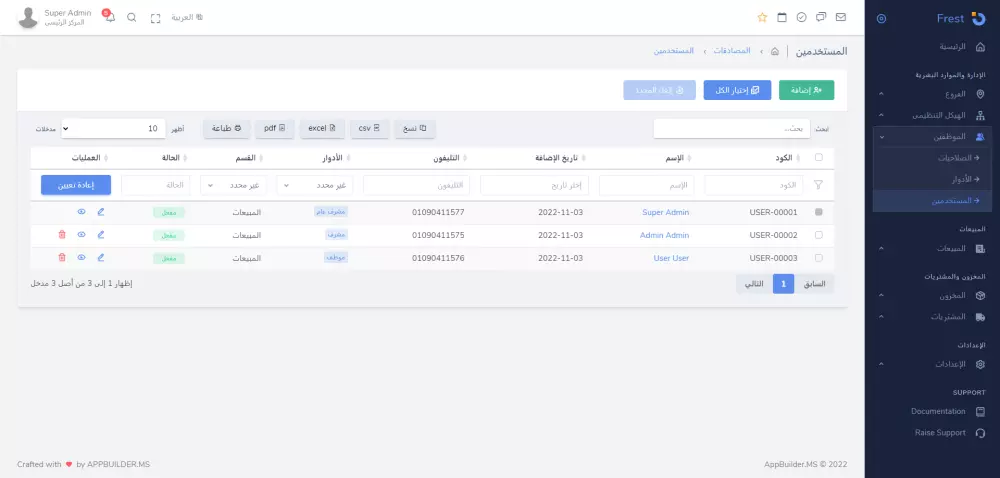This screenshot has width=1000, height=478.
Task: Click the excel export button
Action: [322, 129]
